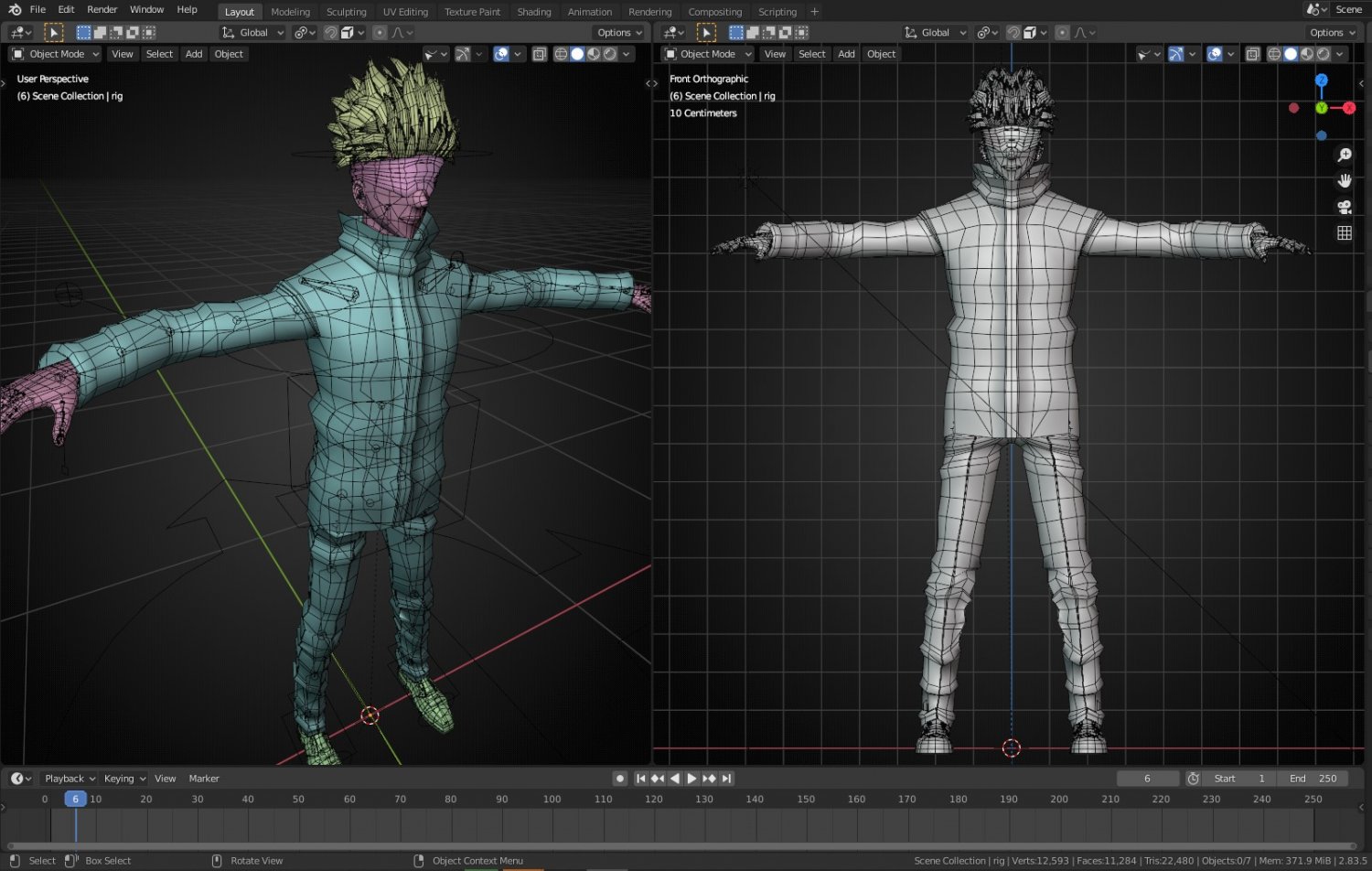Switch to the Animation workspace tab
This screenshot has width=1372, height=871.
pos(590,12)
